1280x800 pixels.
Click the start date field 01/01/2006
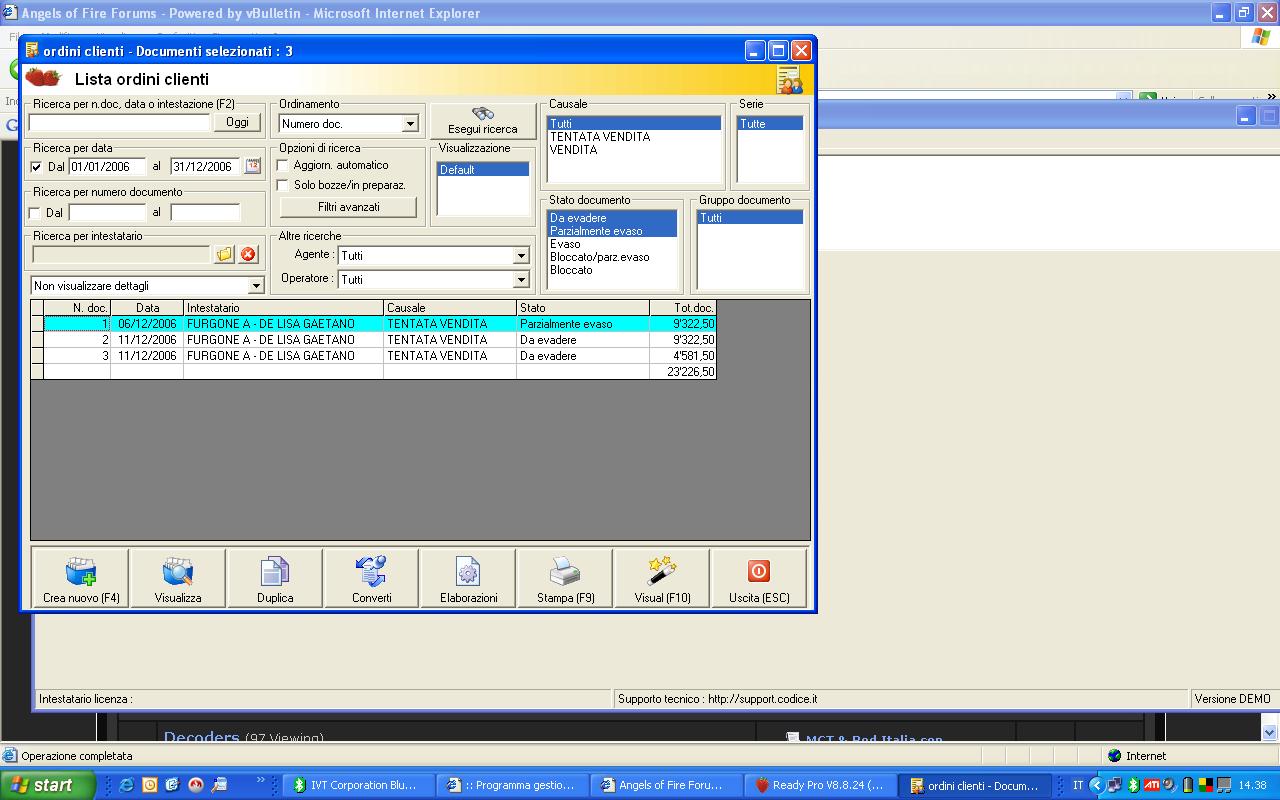tap(107, 167)
